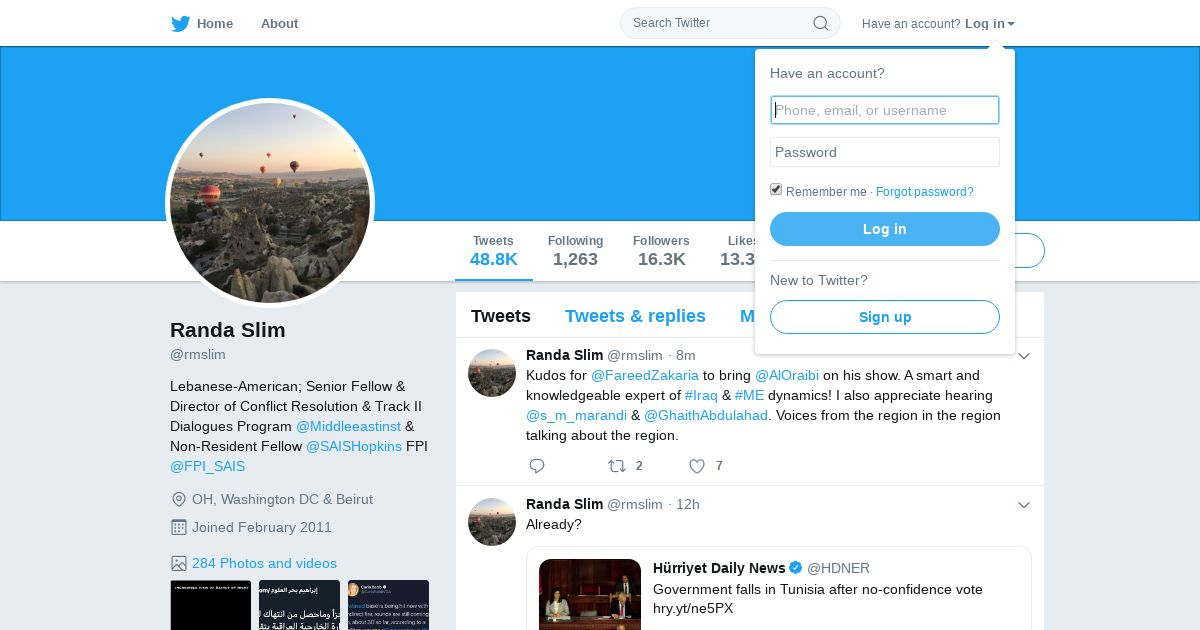This screenshot has width=1200, height=630.
Task: Click the calendar icon beside Joined date
Action: click(x=179, y=527)
